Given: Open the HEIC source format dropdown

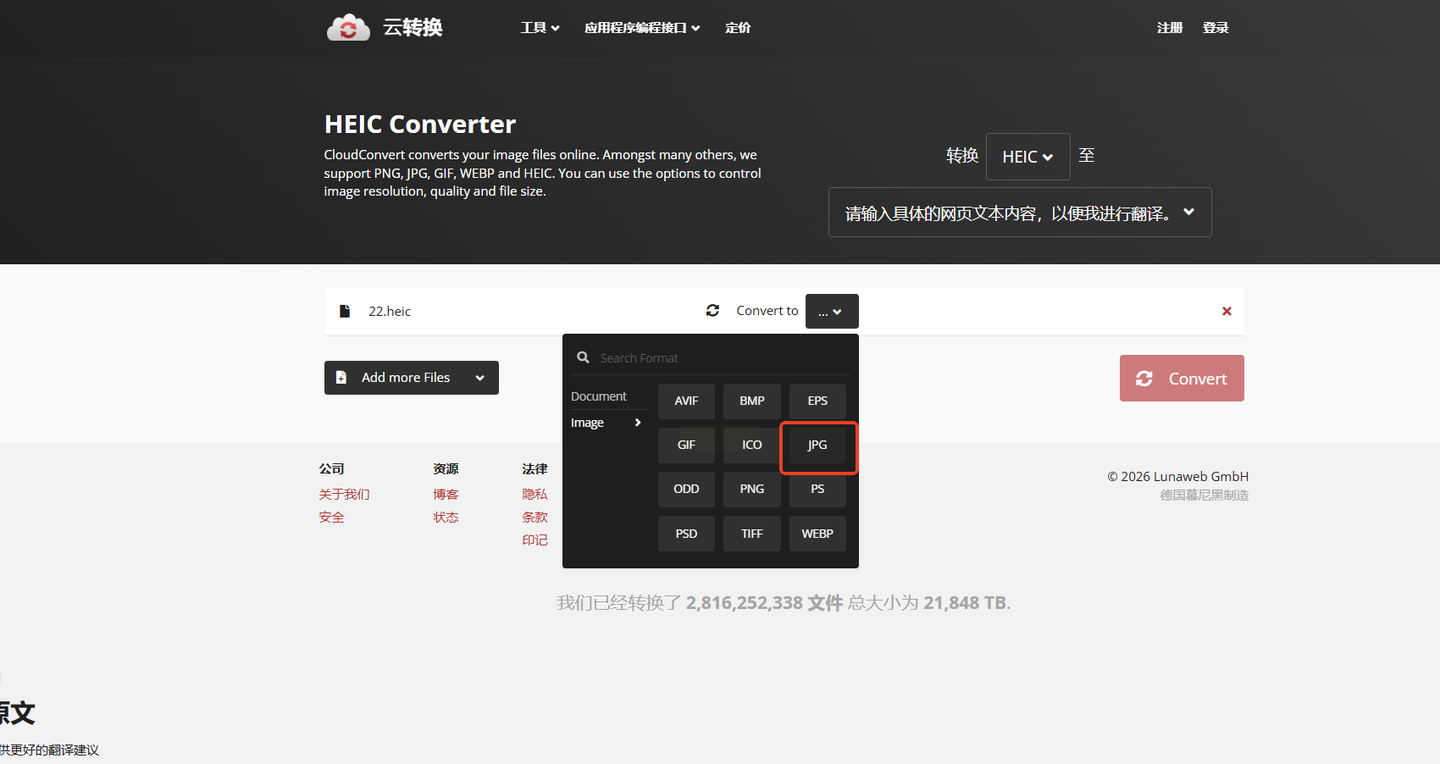Looking at the screenshot, I should click(1028, 156).
